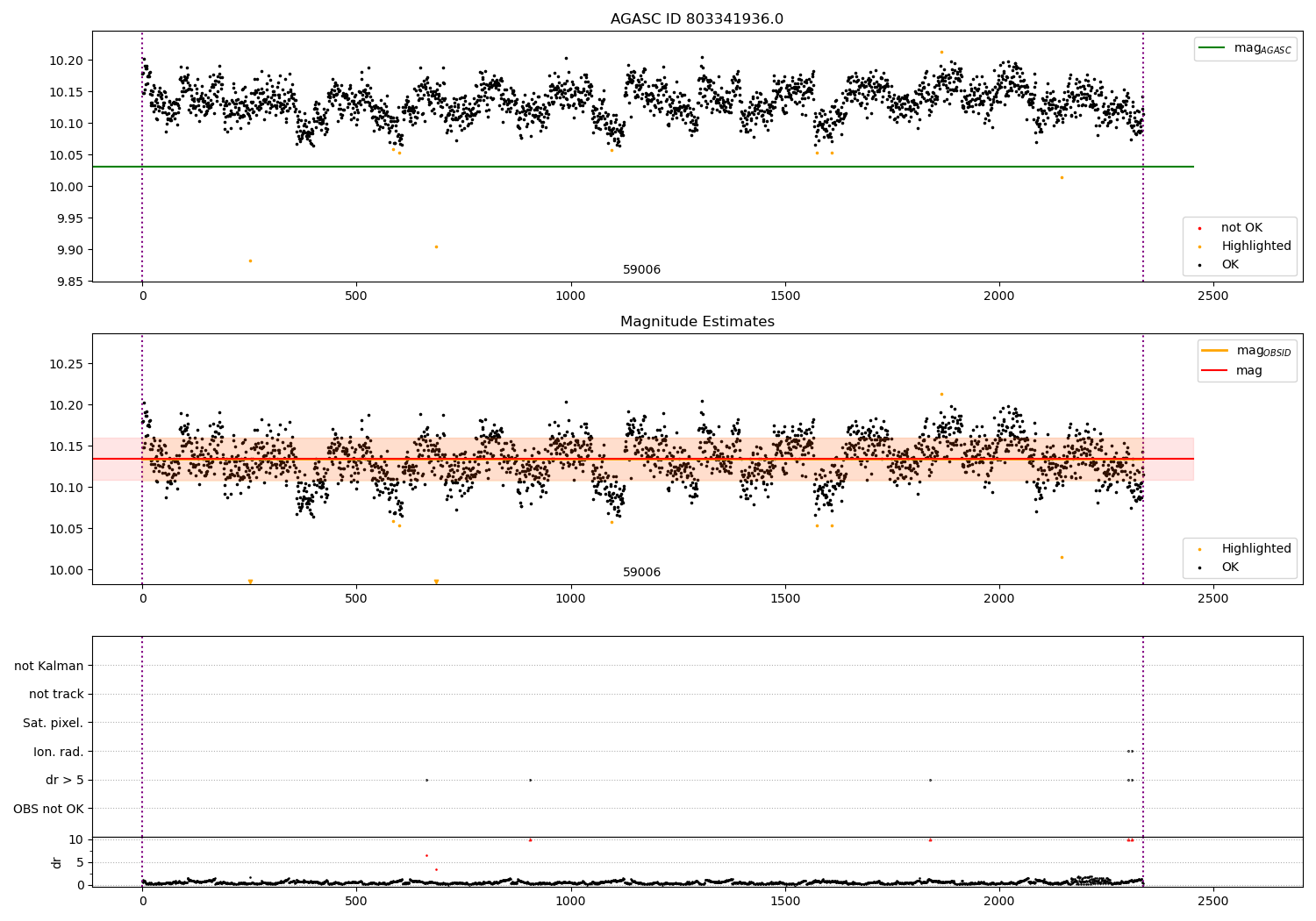The image size is (1316, 921).
Task: Click the '1500' x-tick under the bottom plot
Action: coord(785,901)
